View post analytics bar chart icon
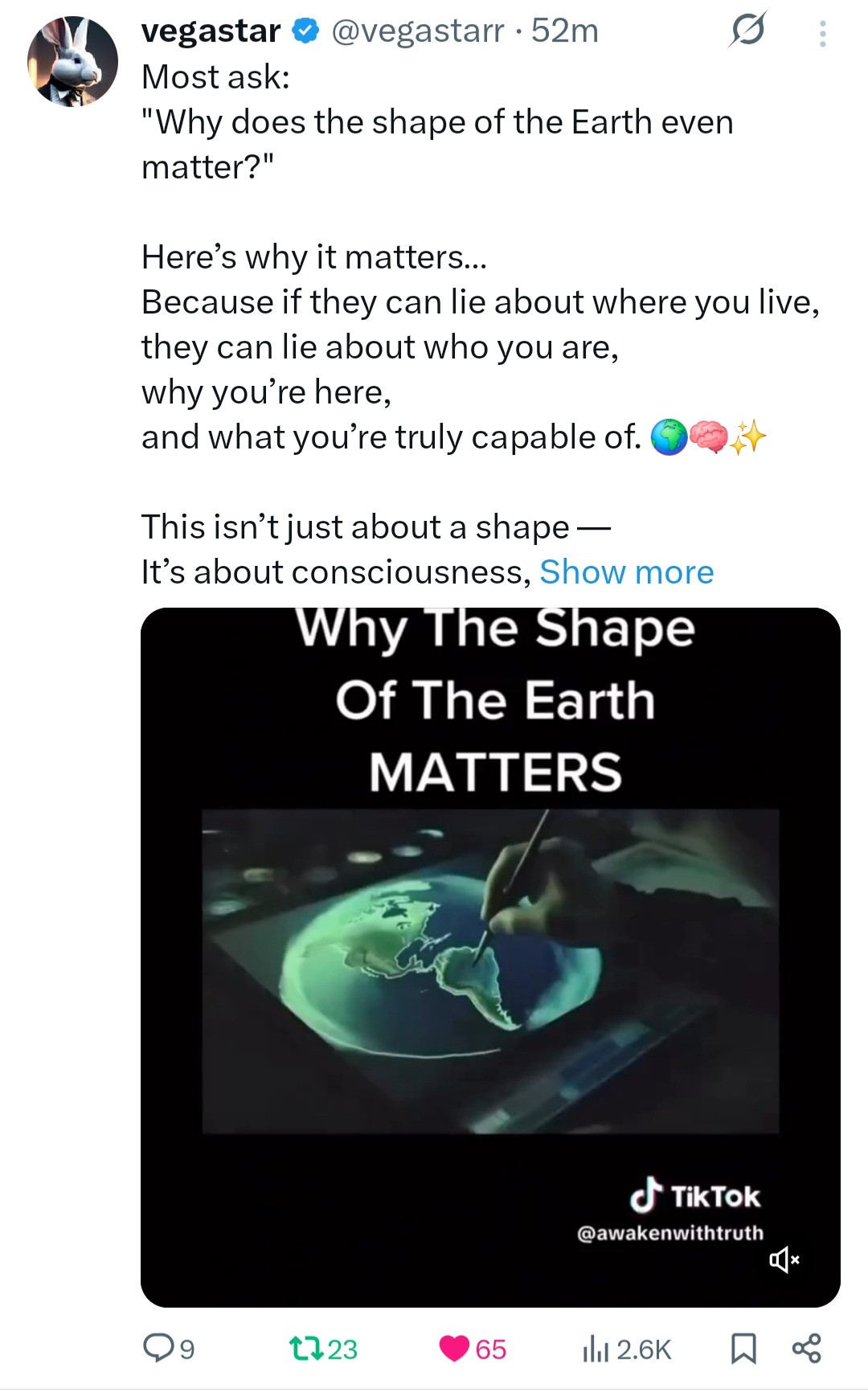Screen dimensions: 868x1393 tap(595, 1348)
